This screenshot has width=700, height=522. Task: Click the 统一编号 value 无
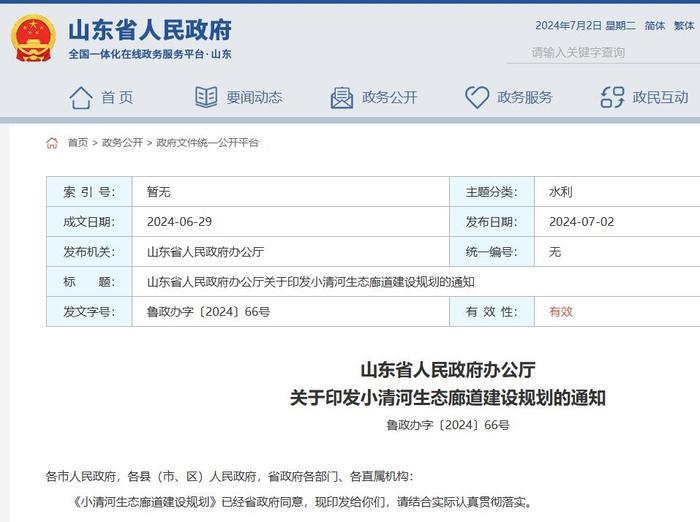tap(555, 252)
